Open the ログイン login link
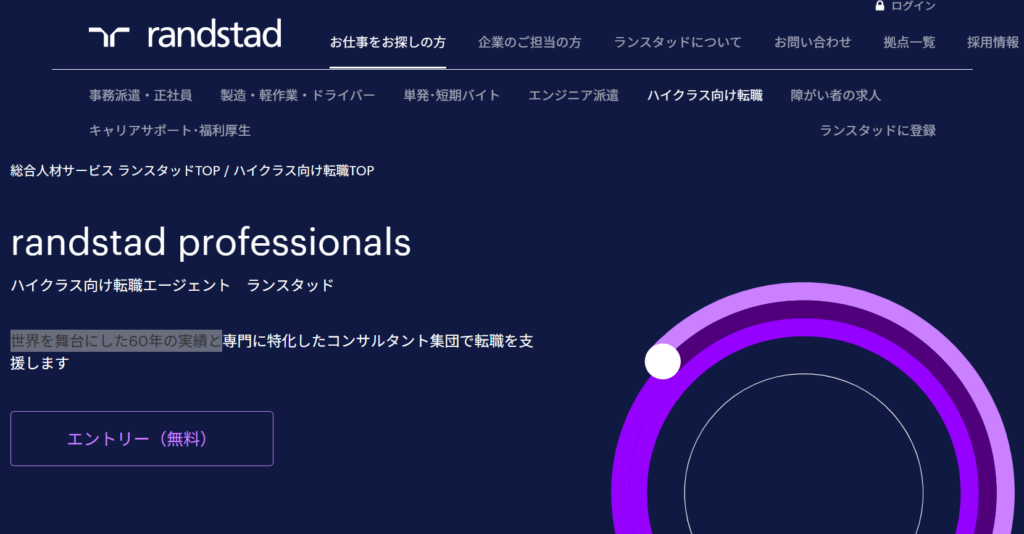The image size is (1024, 534). (913, 6)
